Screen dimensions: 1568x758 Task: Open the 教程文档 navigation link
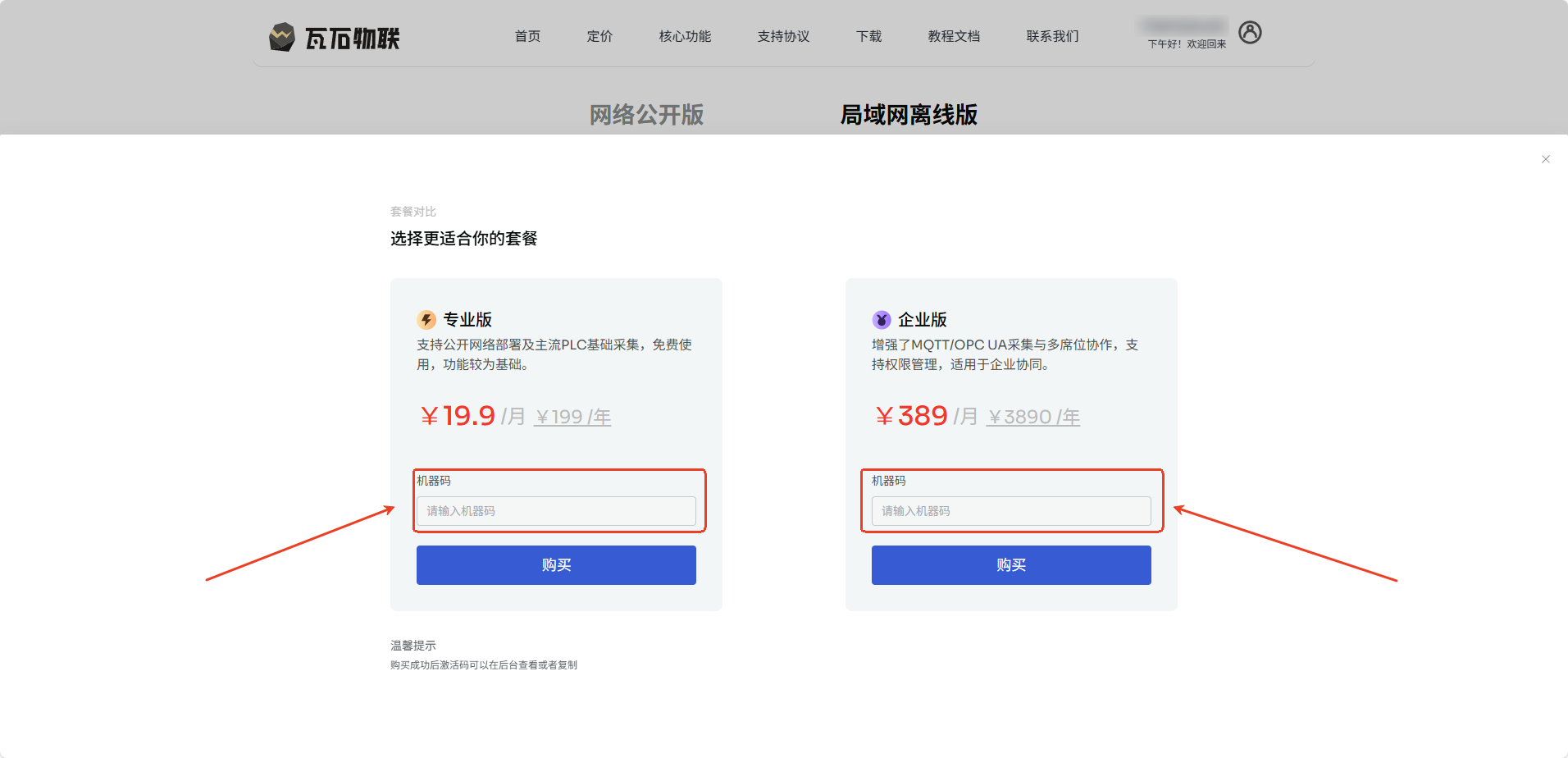click(x=954, y=36)
